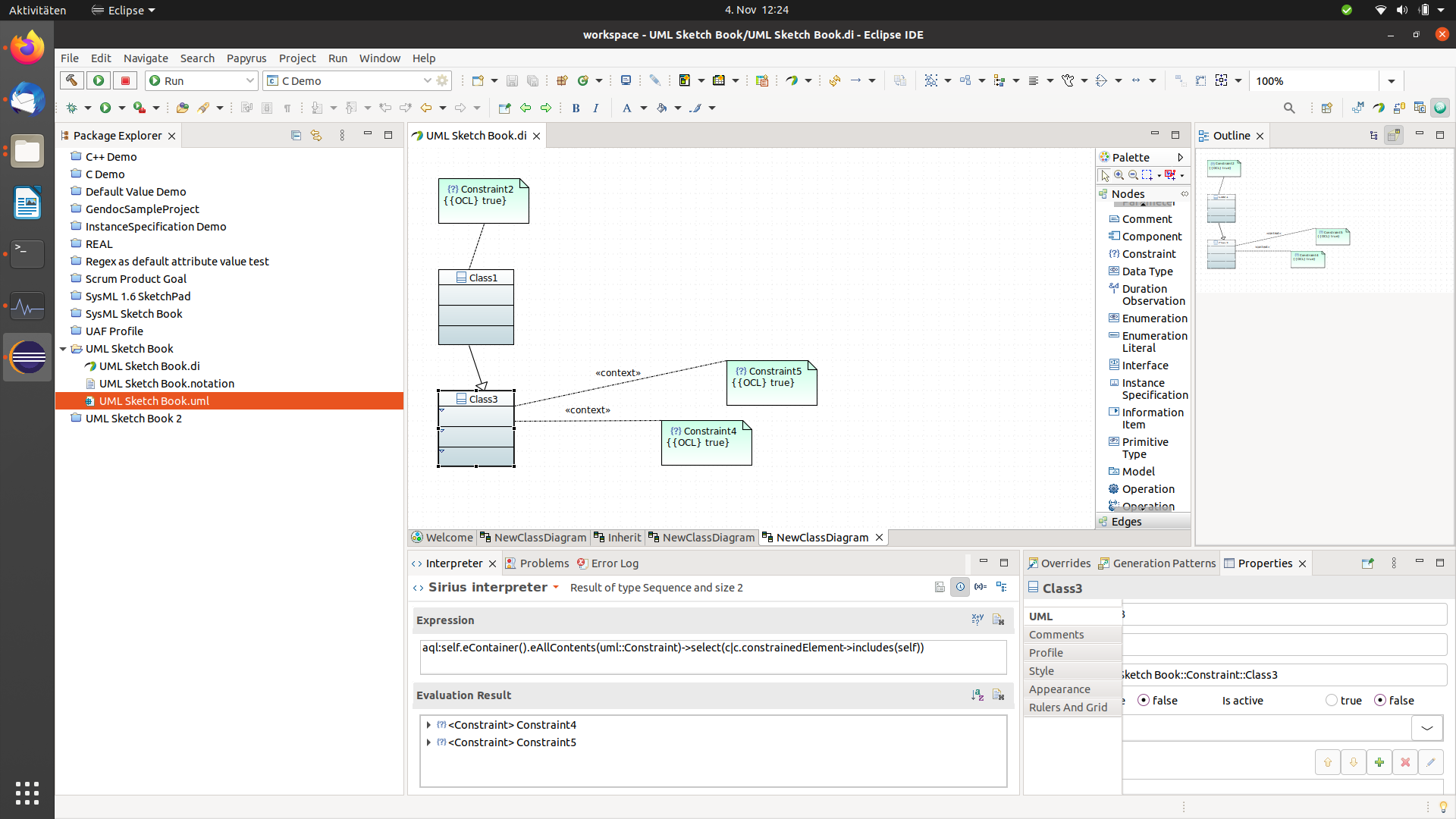Expand the Constraint5 result row
Viewport: 1456px width, 819px height.
428,742
